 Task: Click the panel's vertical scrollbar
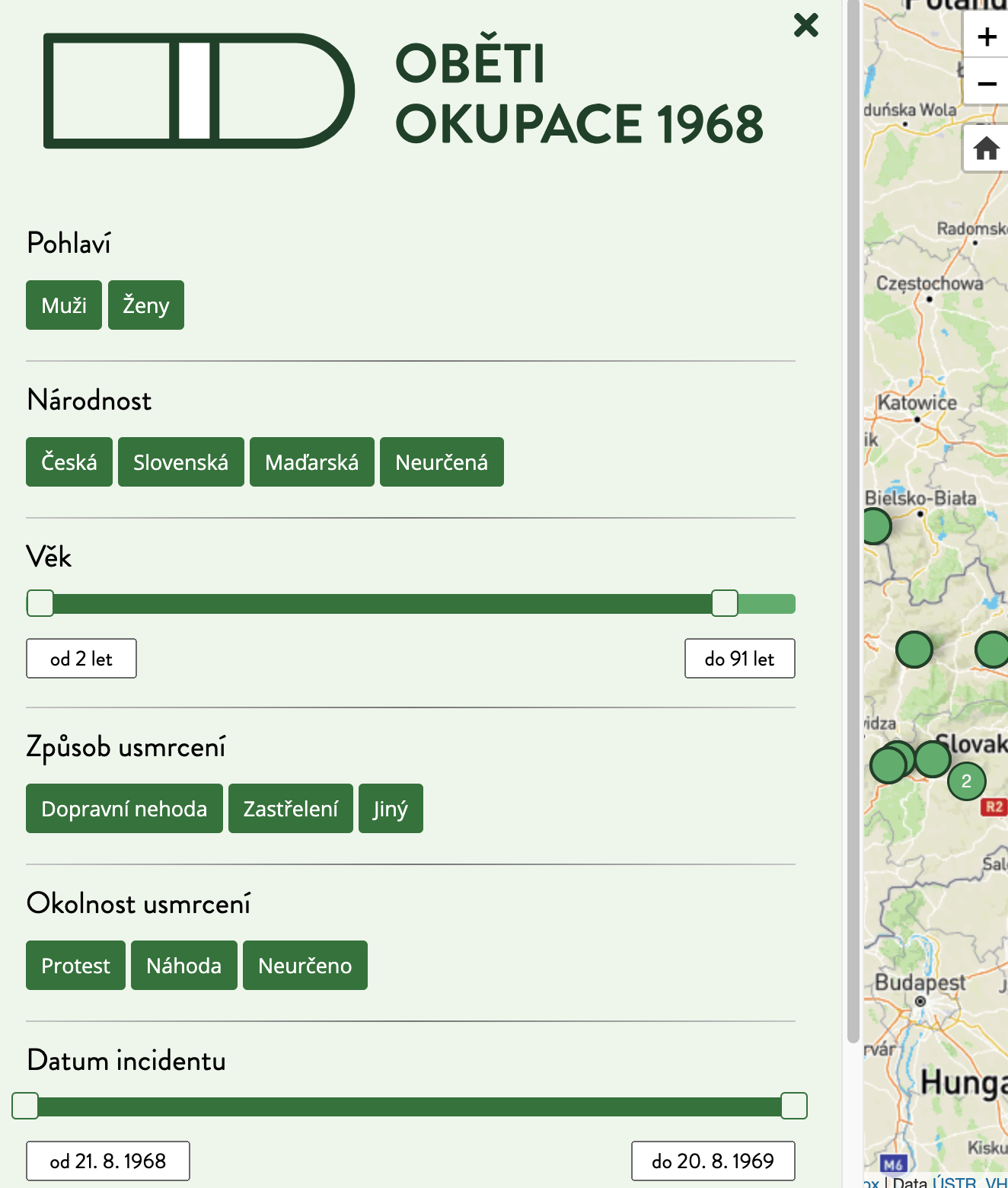coord(853,522)
